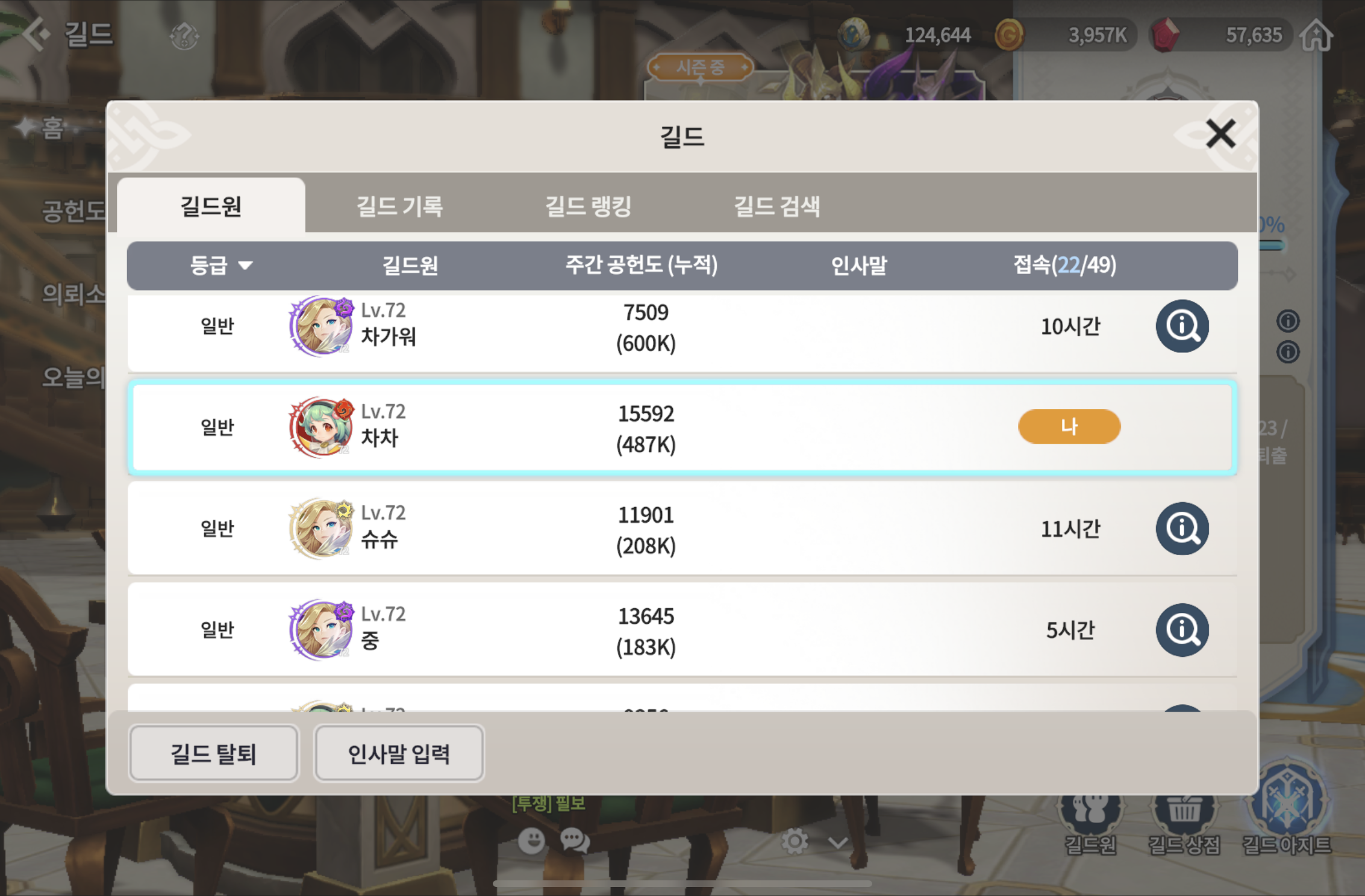Expand the chat chevron arrow

(x=838, y=842)
